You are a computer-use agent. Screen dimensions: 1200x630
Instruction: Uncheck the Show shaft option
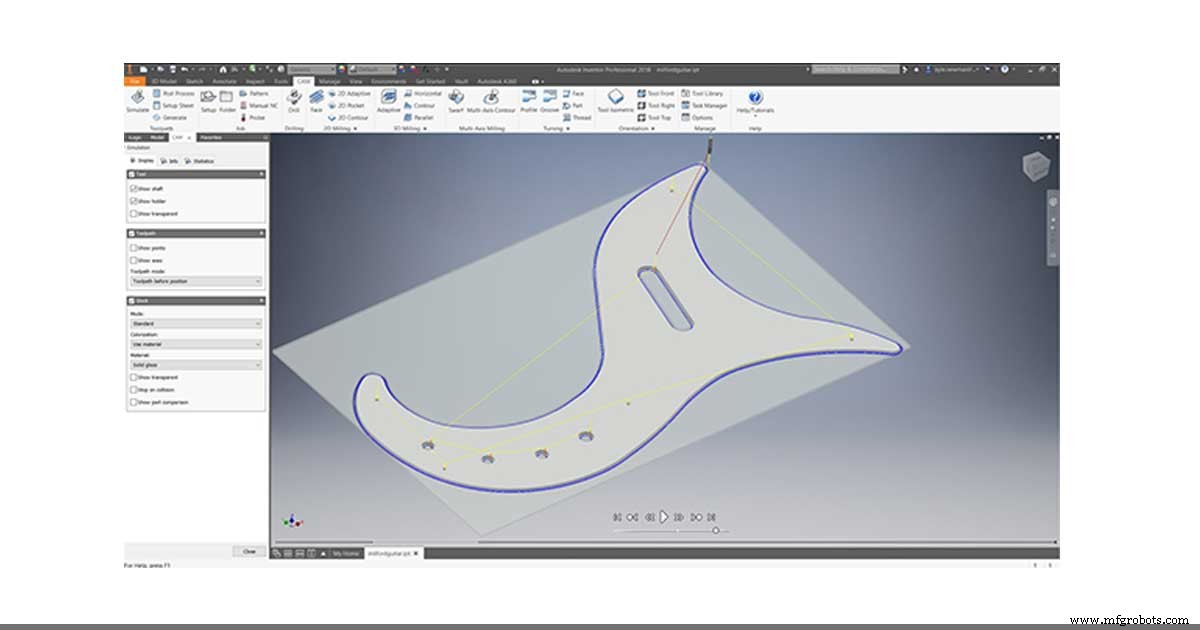click(134, 188)
